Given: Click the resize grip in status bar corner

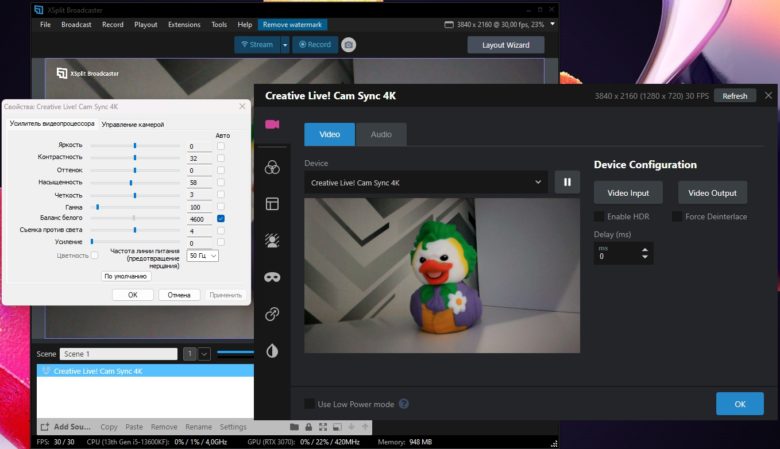Looking at the screenshot, I should point(554,443).
